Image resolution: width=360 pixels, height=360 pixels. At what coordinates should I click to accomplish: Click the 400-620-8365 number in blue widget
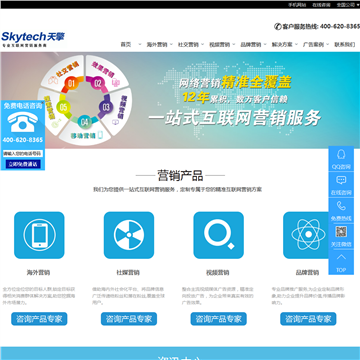tap(23, 140)
